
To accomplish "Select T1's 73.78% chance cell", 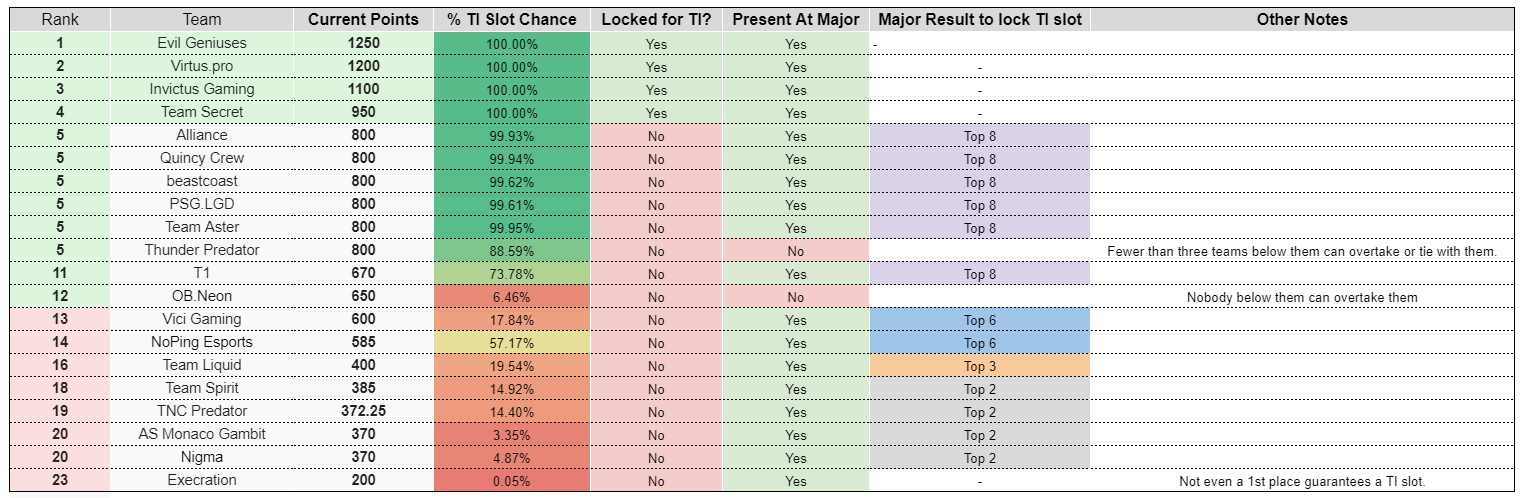I will (512, 273).
